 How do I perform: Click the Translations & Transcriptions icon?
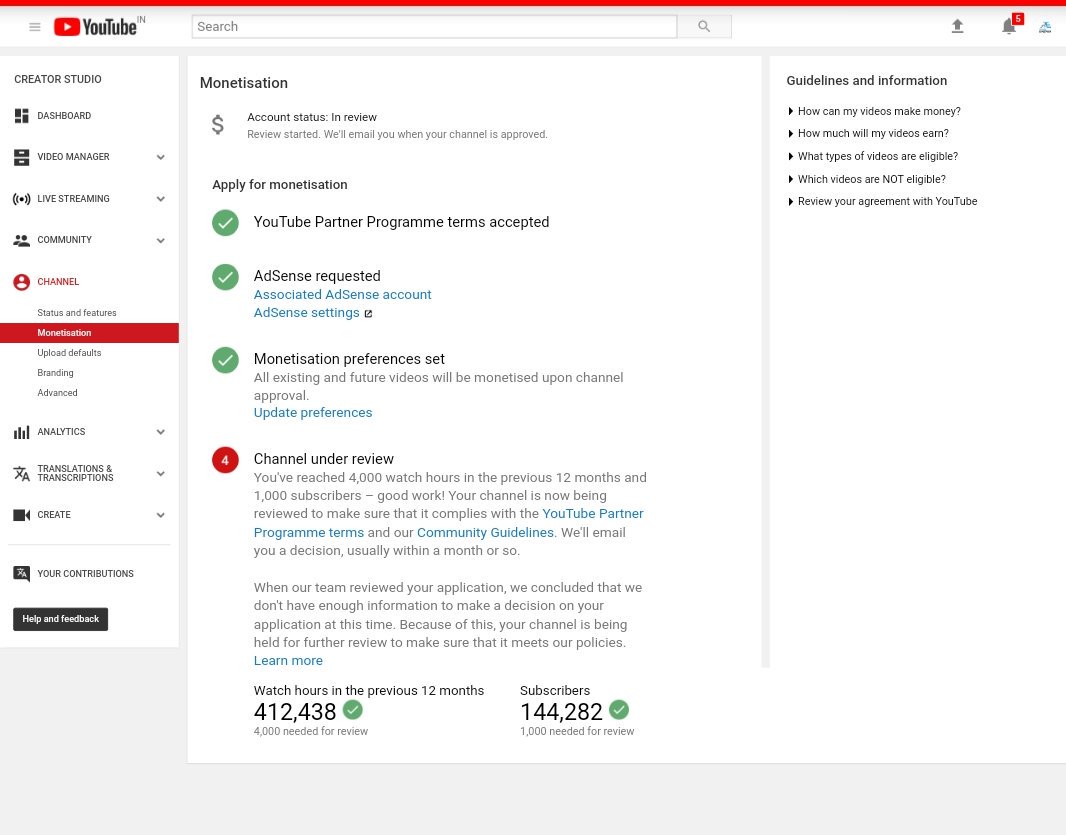[x=22, y=473]
